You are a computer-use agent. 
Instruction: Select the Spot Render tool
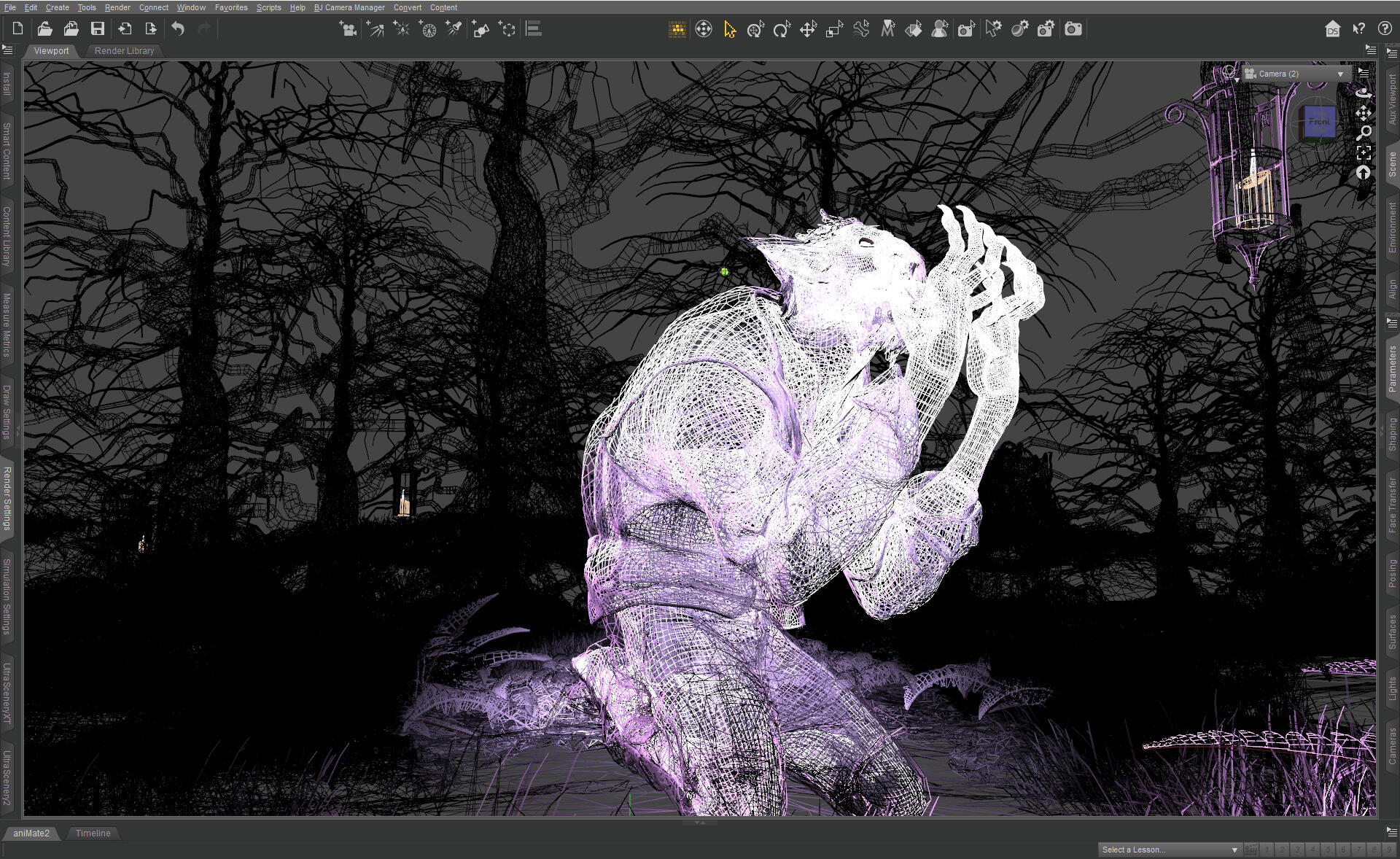[x=966, y=29]
